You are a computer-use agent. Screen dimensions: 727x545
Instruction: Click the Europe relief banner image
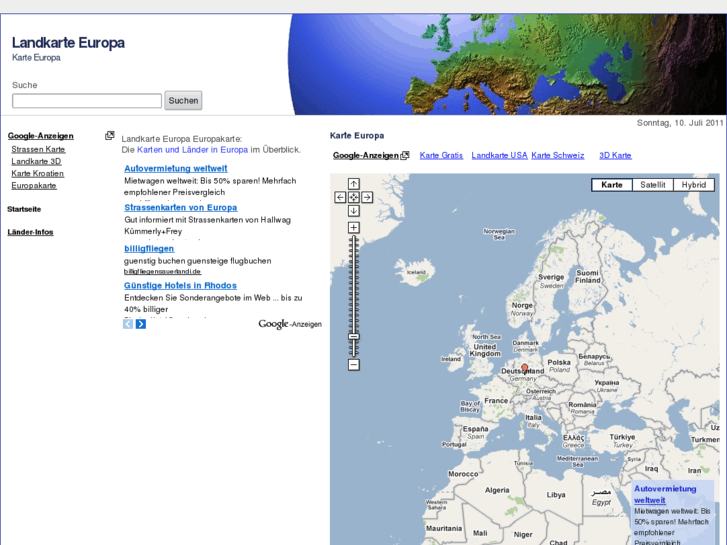[507, 64]
